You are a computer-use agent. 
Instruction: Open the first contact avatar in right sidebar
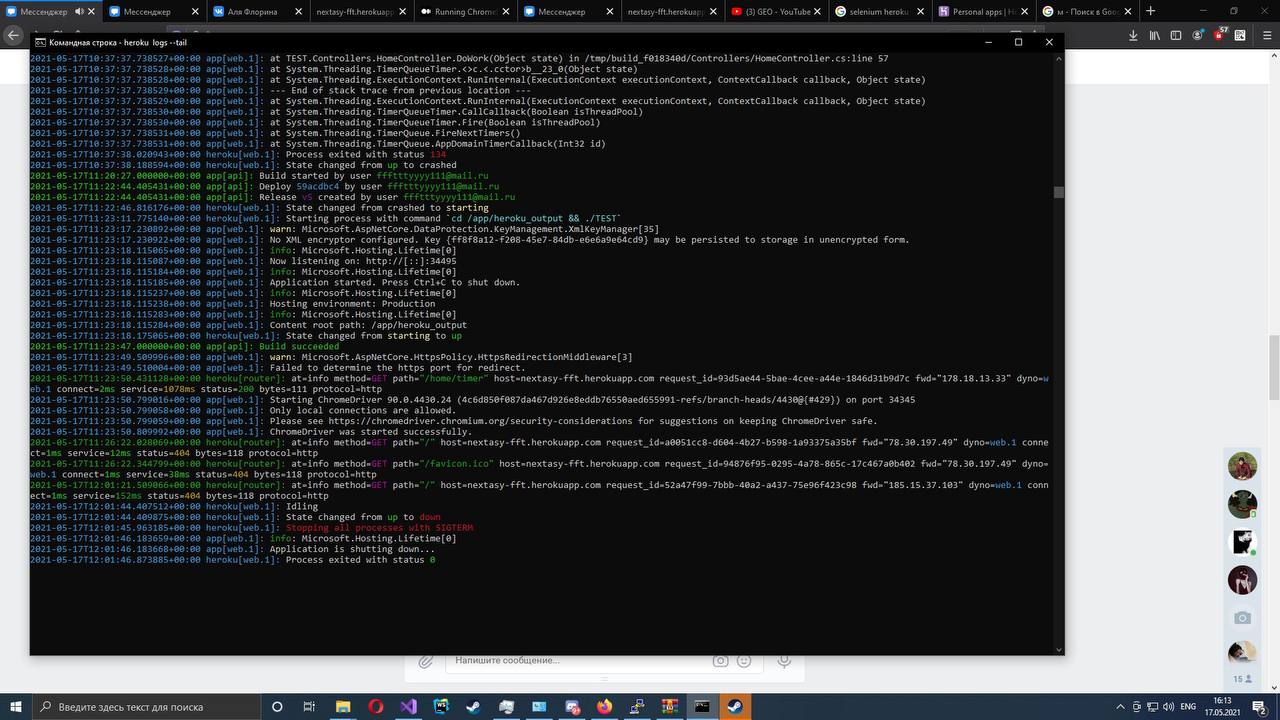pos(1242,466)
